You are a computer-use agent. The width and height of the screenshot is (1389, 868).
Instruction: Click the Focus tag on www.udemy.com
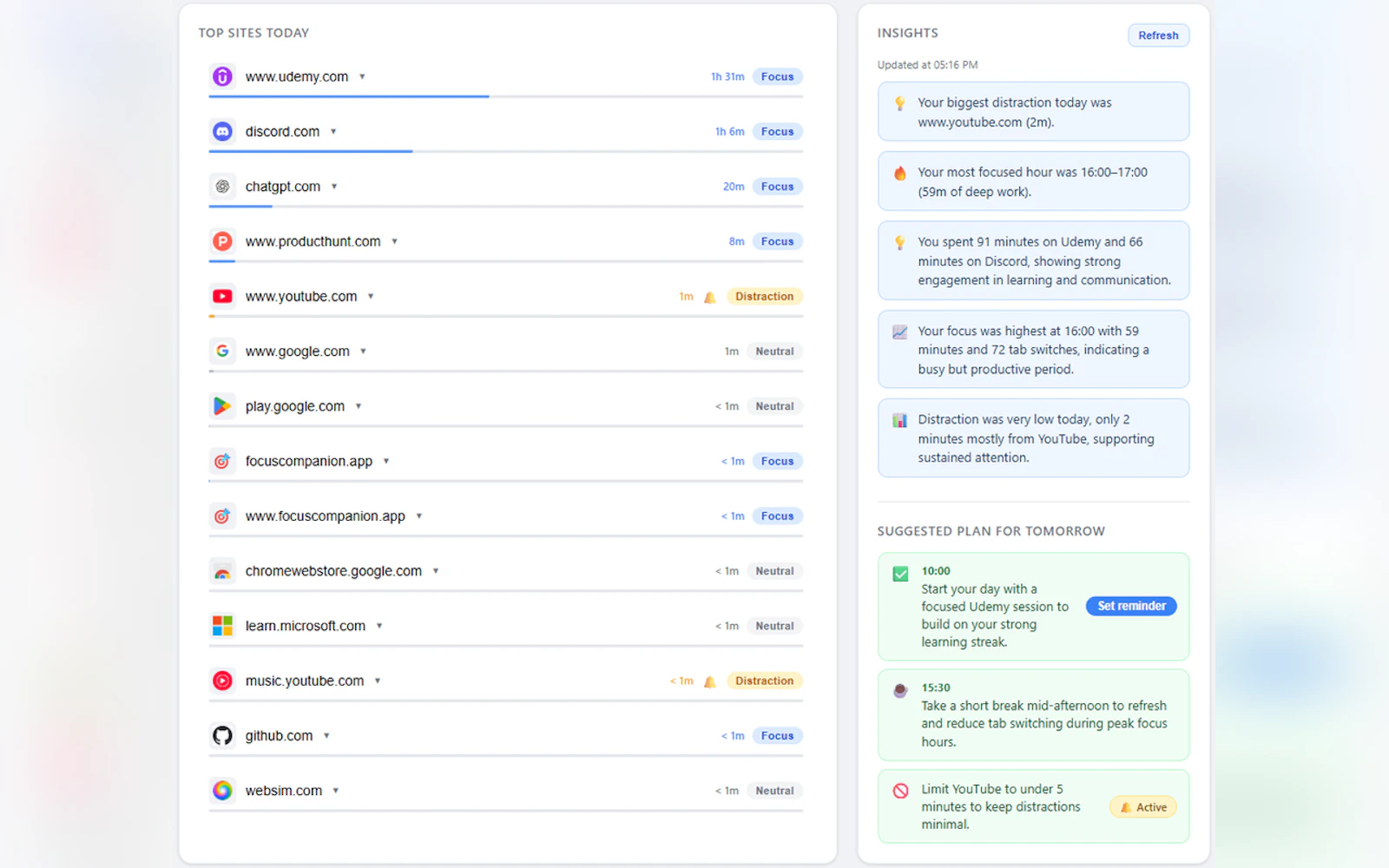[x=777, y=76]
